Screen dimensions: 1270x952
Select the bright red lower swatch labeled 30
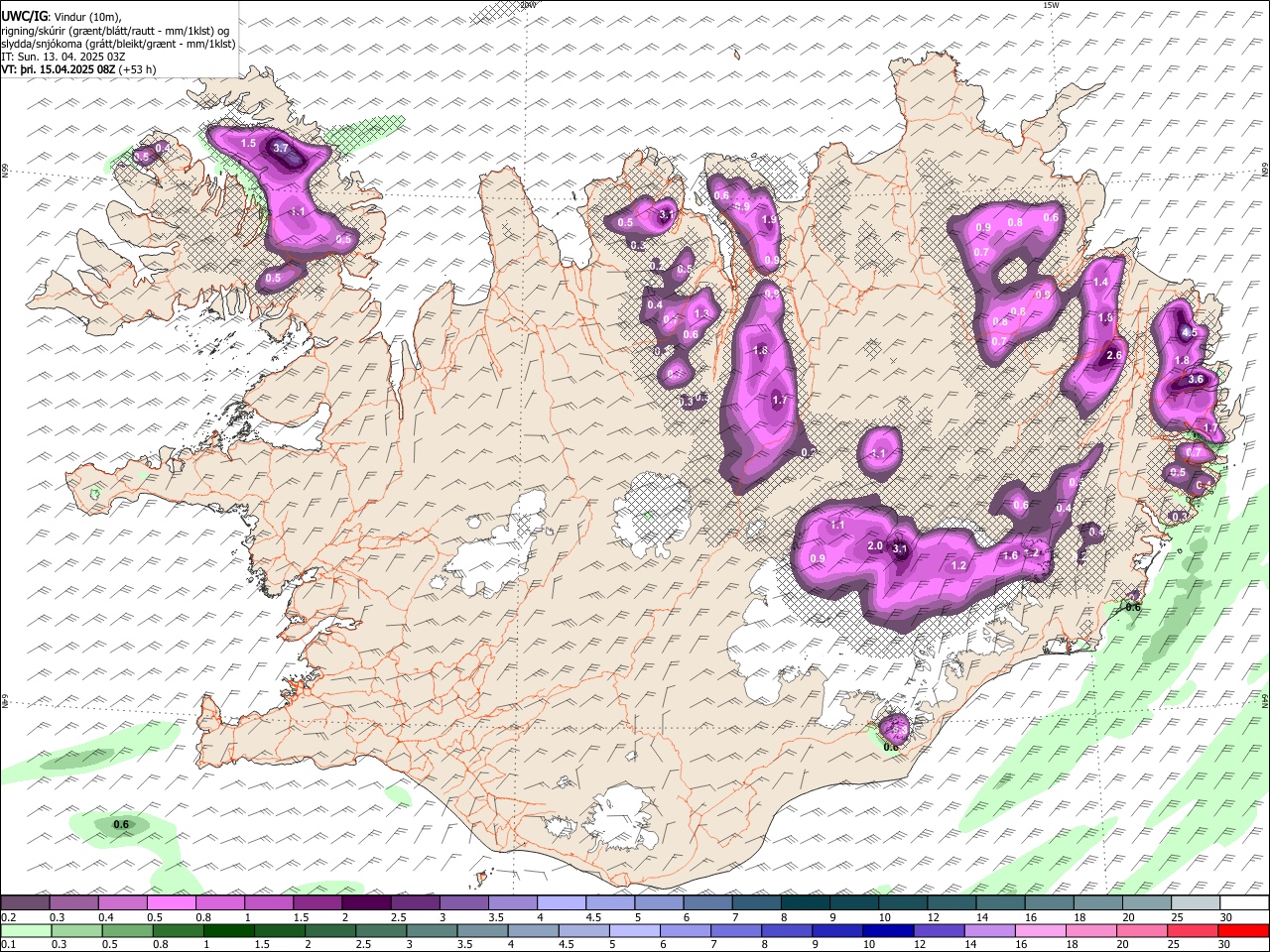click(1241, 930)
